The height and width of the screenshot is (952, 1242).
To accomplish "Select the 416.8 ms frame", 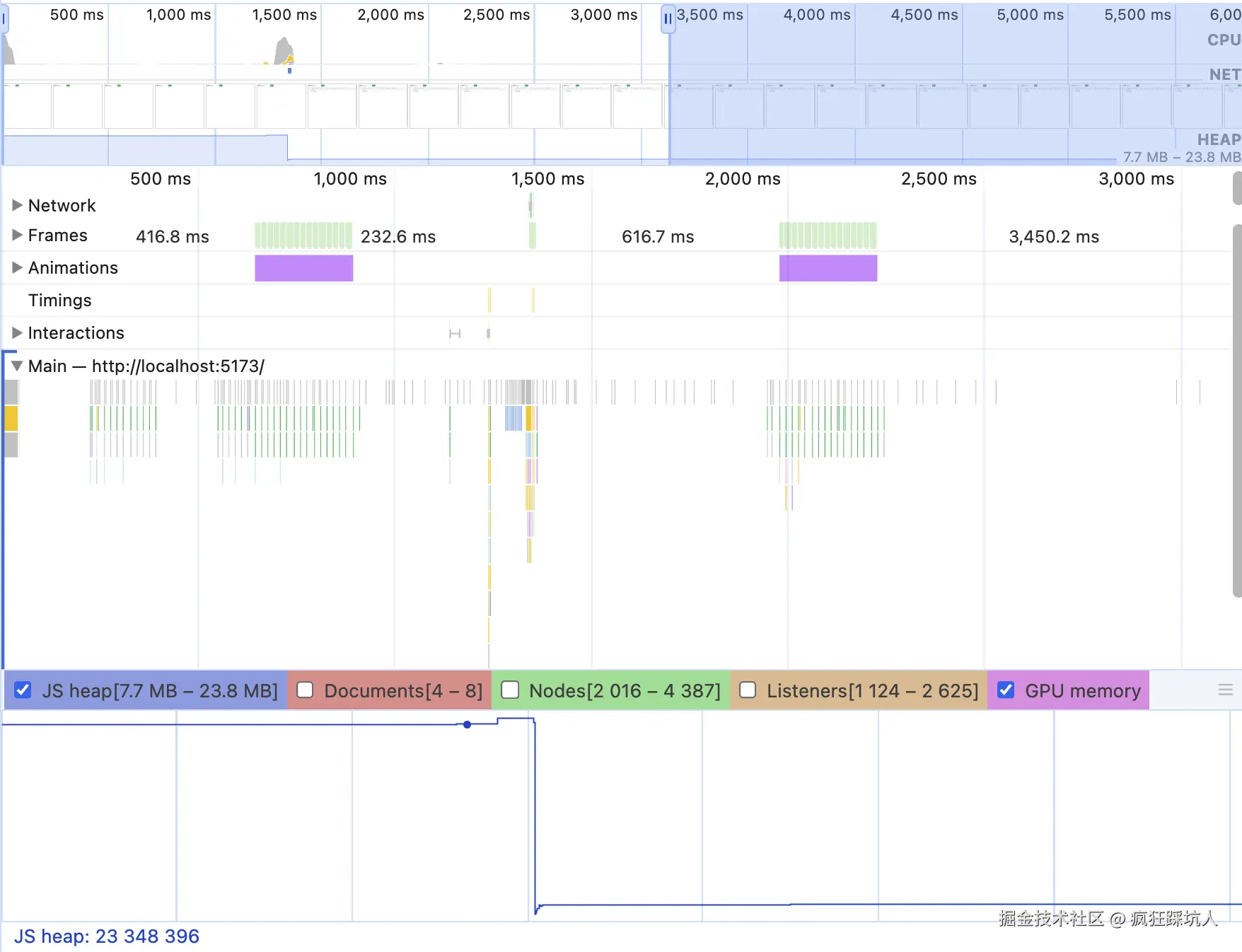I will tap(173, 236).
